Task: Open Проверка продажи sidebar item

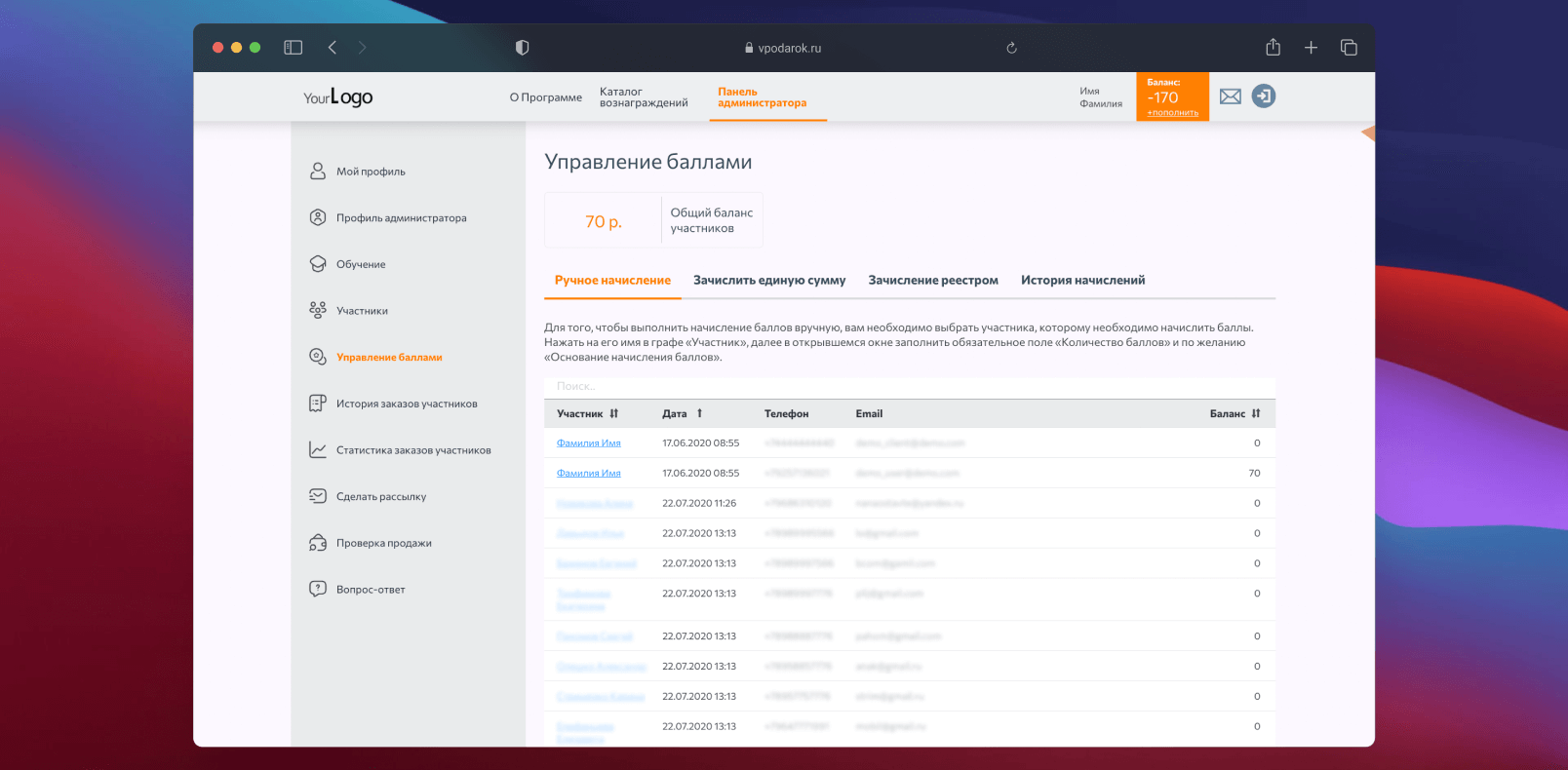Action: tap(383, 543)
